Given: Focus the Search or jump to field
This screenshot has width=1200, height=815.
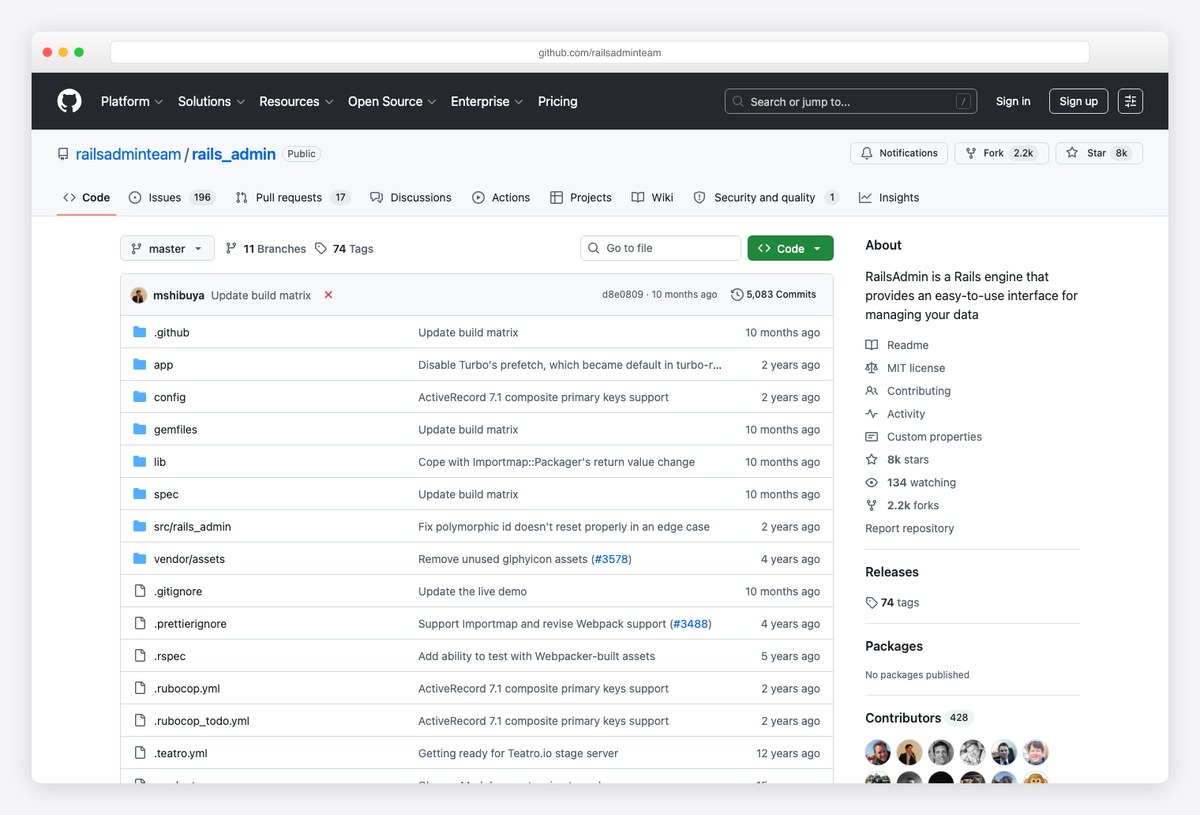Looking at the screenshot, I should [851, 101].
